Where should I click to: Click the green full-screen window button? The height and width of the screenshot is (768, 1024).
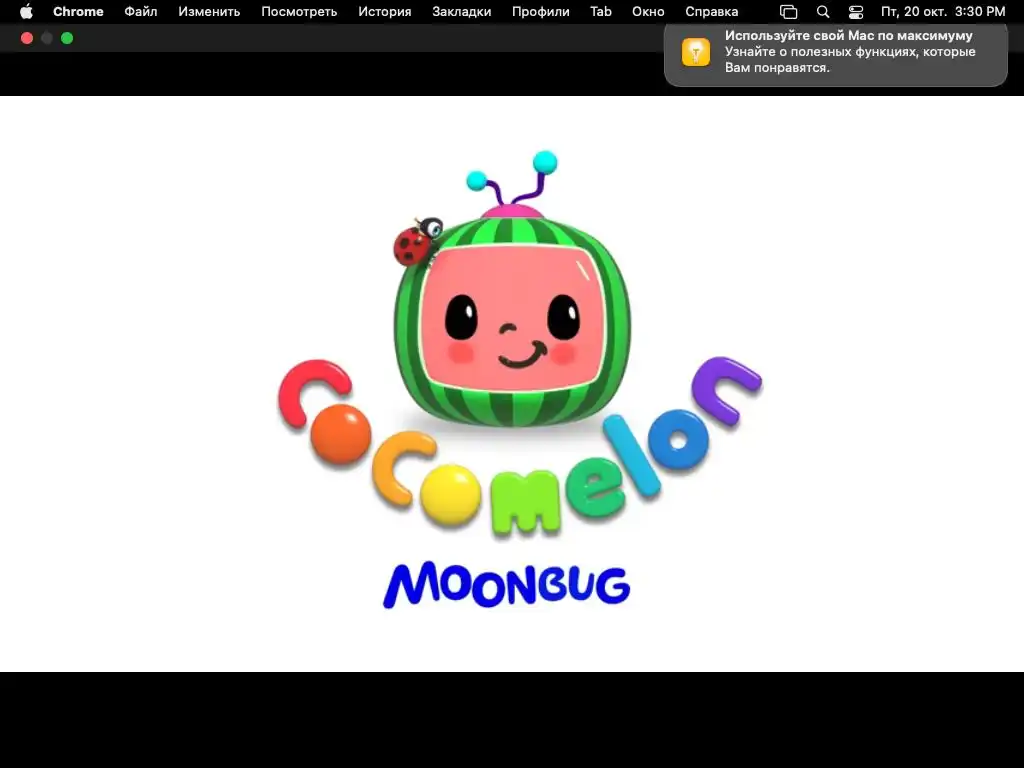pos(67,38)
